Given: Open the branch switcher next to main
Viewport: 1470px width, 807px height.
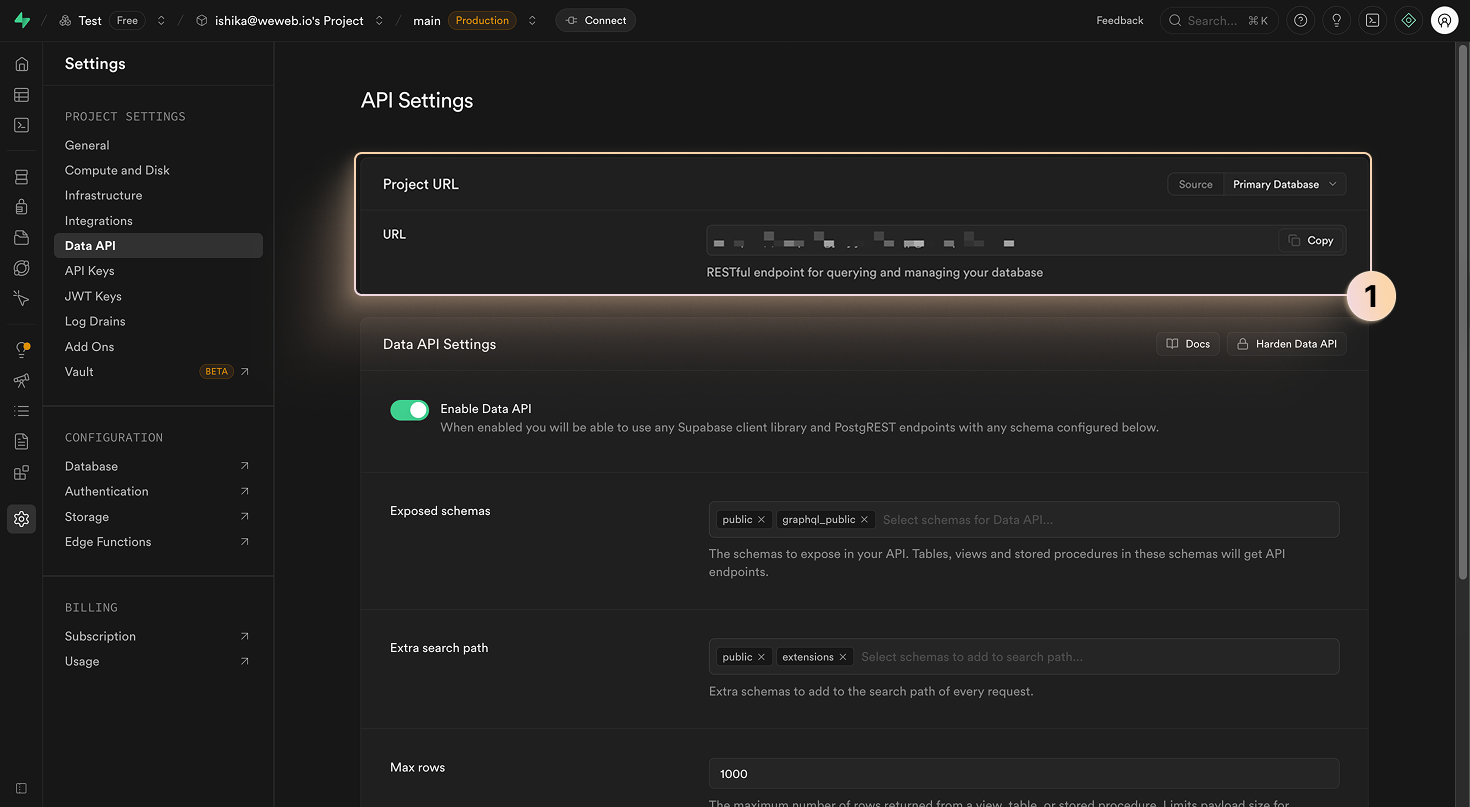Looking at the screenshot, I should tap(531, 20).
